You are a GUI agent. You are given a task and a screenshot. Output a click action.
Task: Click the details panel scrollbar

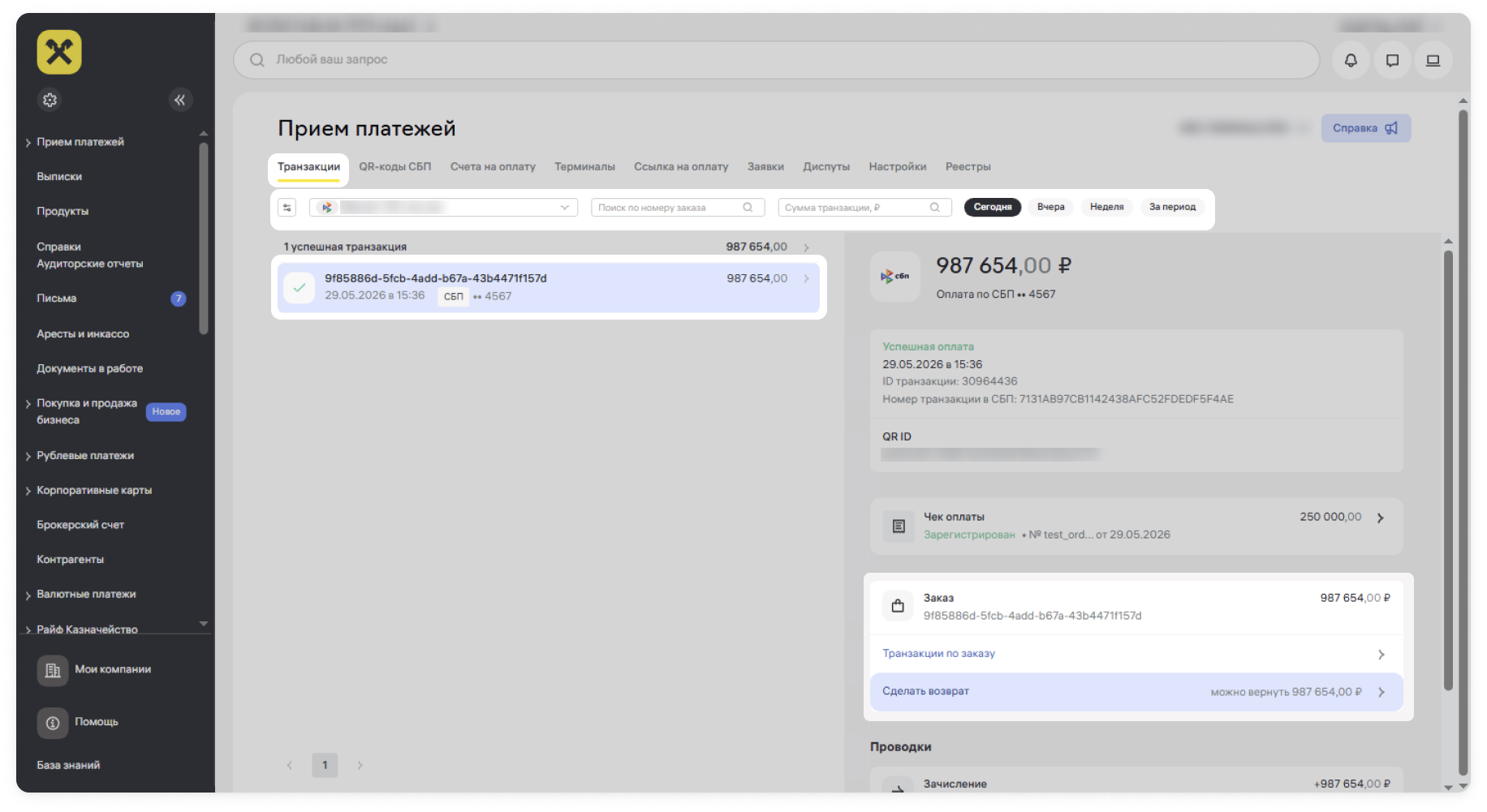click(1448, 470)
